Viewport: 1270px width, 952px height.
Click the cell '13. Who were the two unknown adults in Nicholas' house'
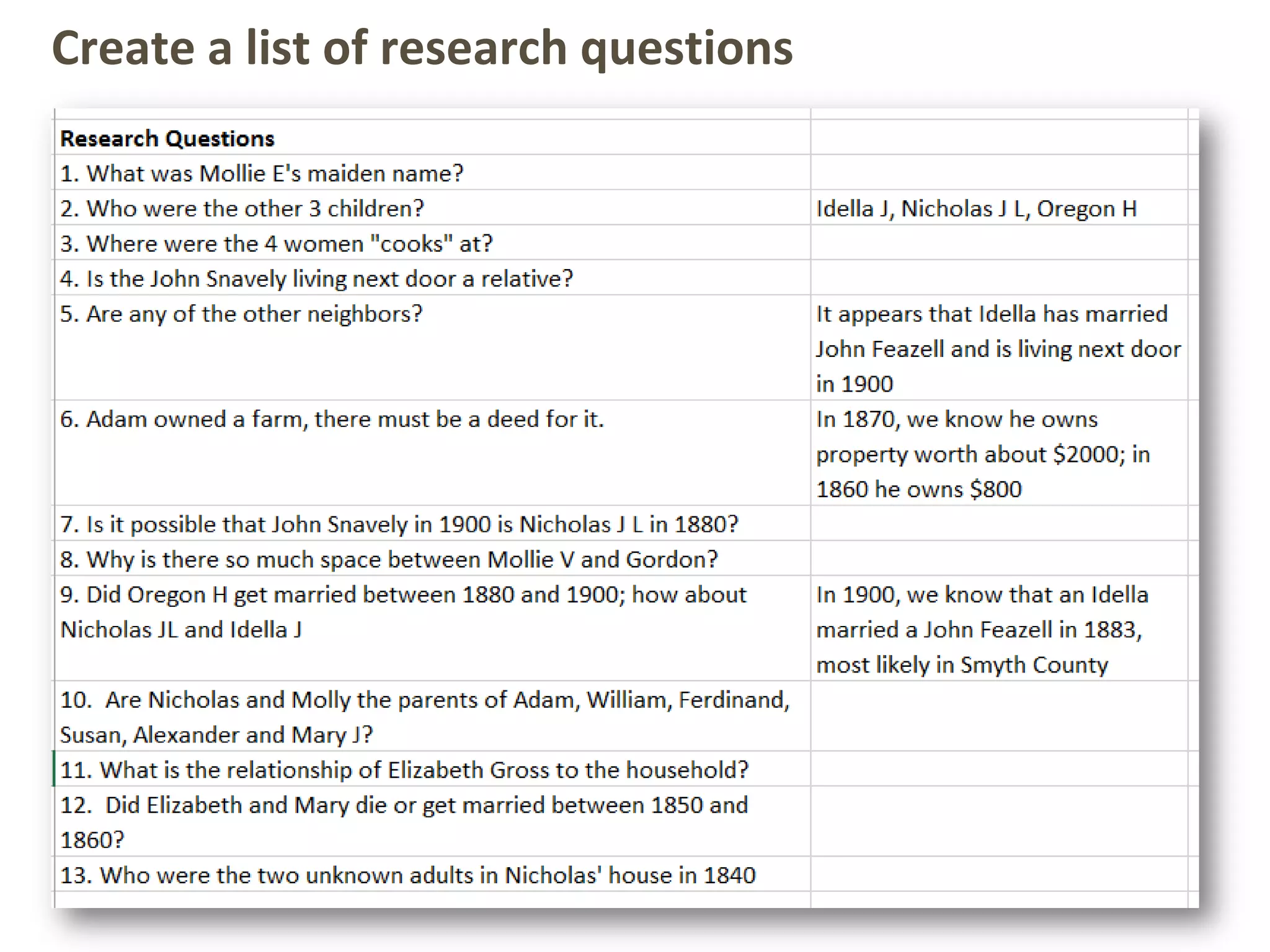tap(432, 874)
